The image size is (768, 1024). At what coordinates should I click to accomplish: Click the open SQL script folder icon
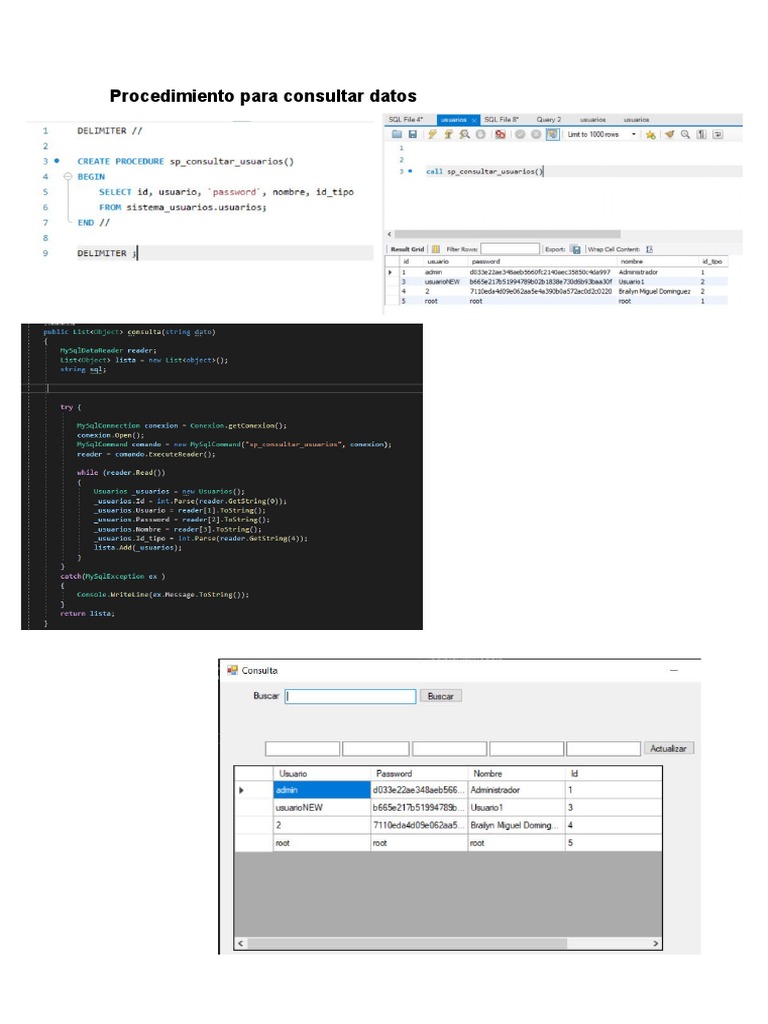coord(396,134)
